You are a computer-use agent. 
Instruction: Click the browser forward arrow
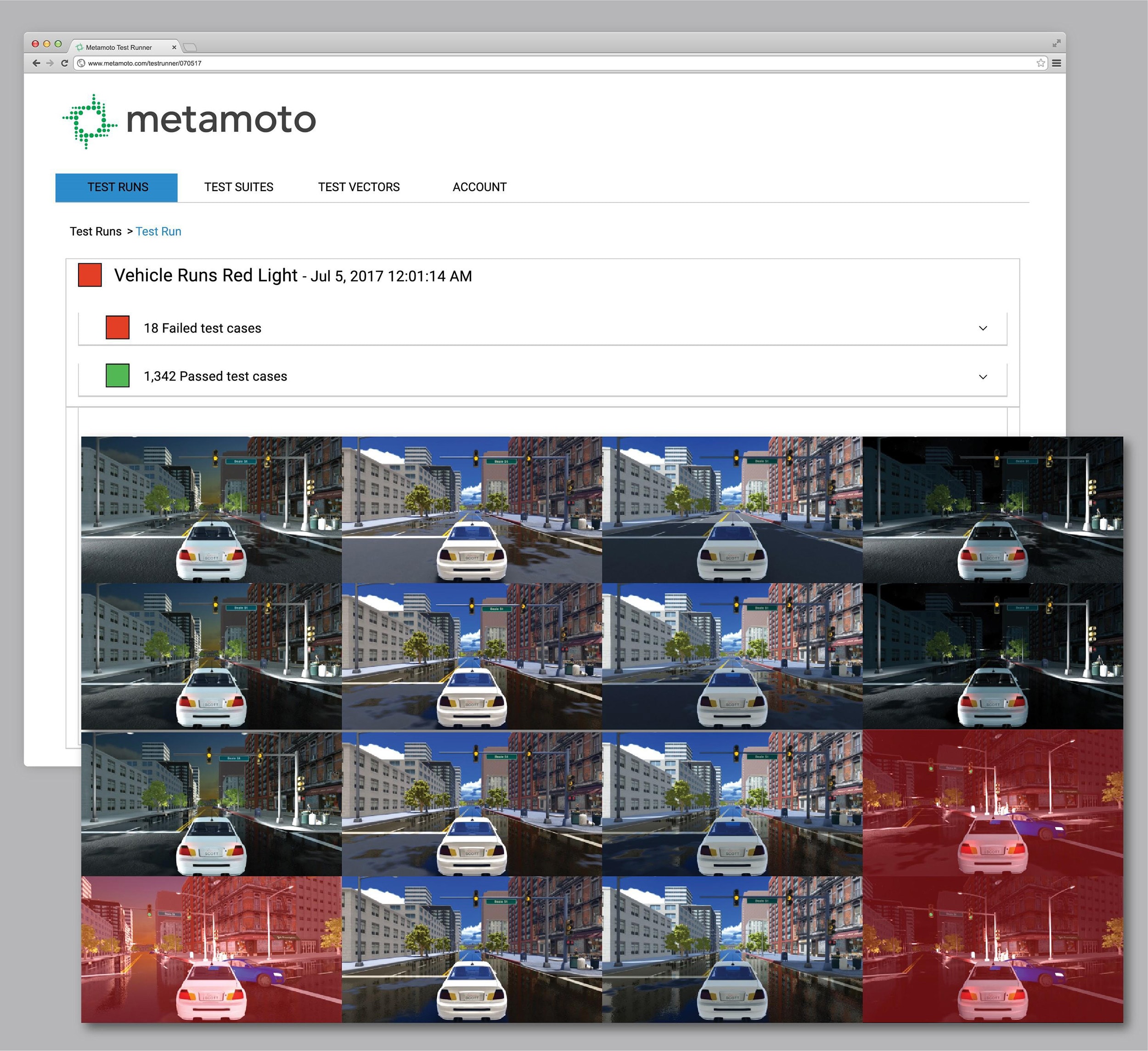(x=50, y=63)
